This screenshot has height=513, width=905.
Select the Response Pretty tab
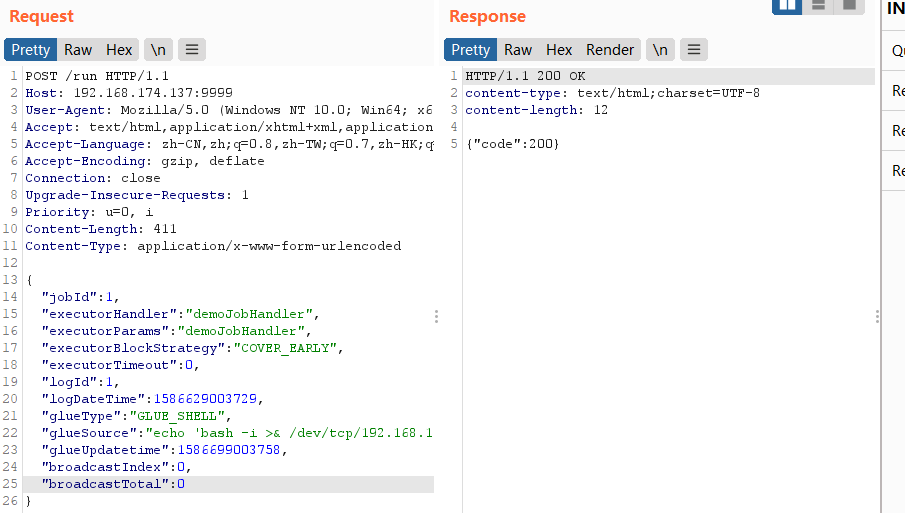470,50
